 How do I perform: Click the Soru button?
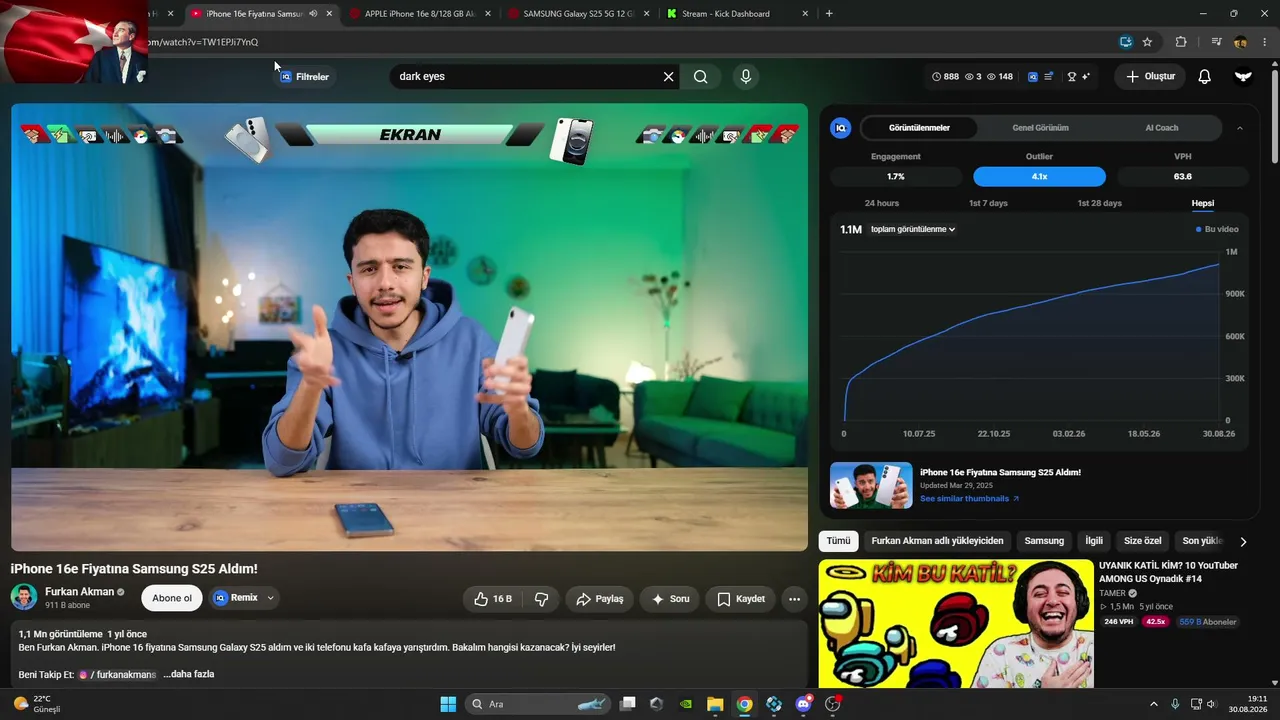tap(670, 599)
